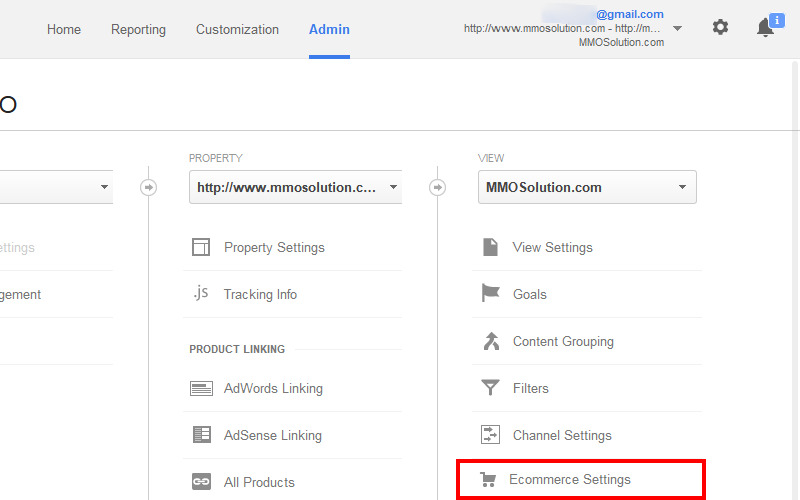The image size is (800, 500).
Task: Expand the account selector arrow in header
Action: [678, 28]
